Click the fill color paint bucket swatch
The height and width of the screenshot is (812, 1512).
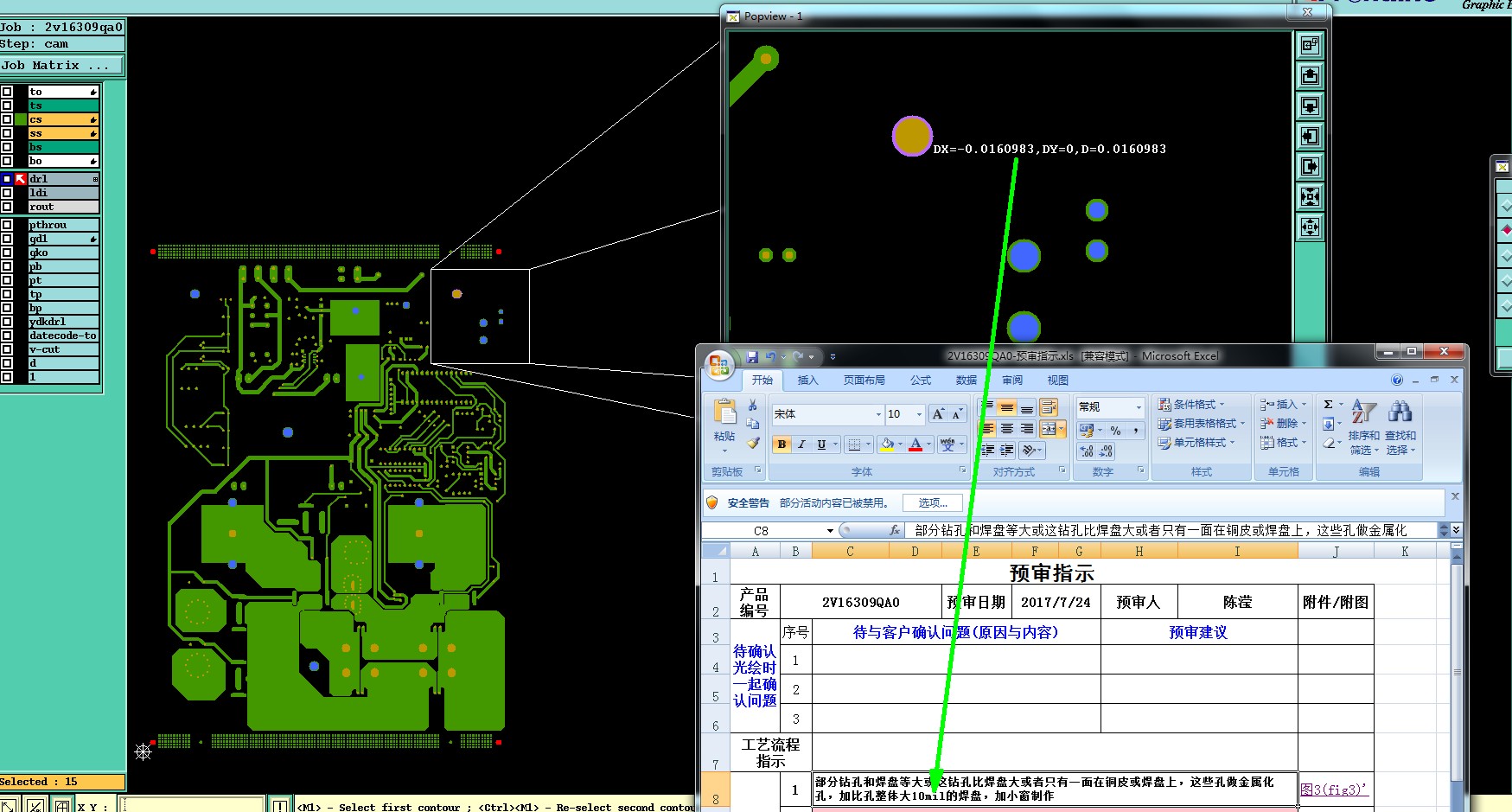[x=887, y=444]
